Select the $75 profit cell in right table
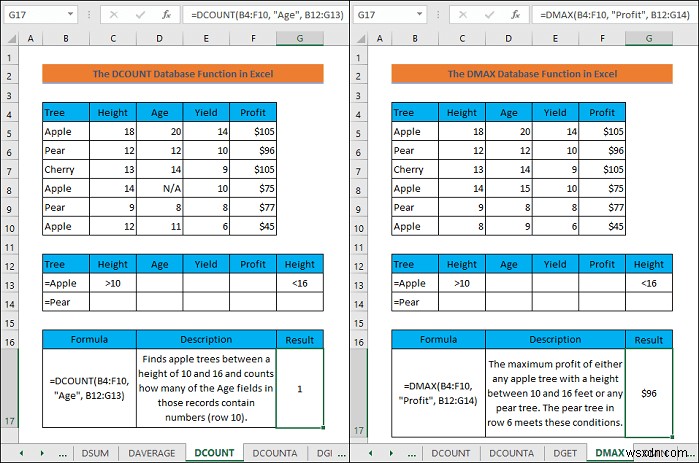 pyautogui.click(x=602, y=188)
